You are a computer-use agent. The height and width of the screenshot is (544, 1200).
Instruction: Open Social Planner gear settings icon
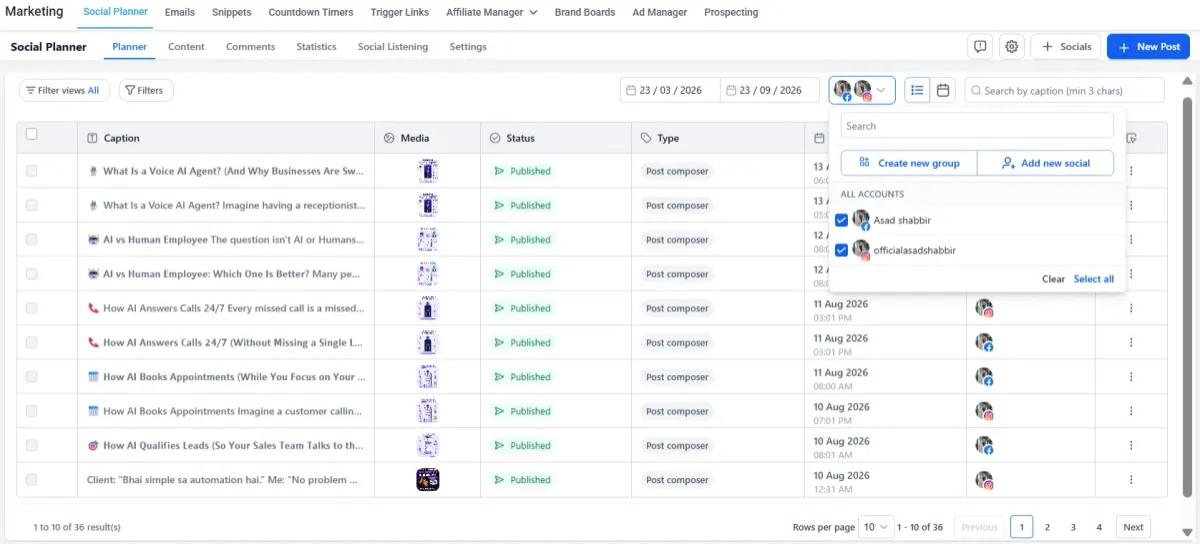coord(1012,46)
